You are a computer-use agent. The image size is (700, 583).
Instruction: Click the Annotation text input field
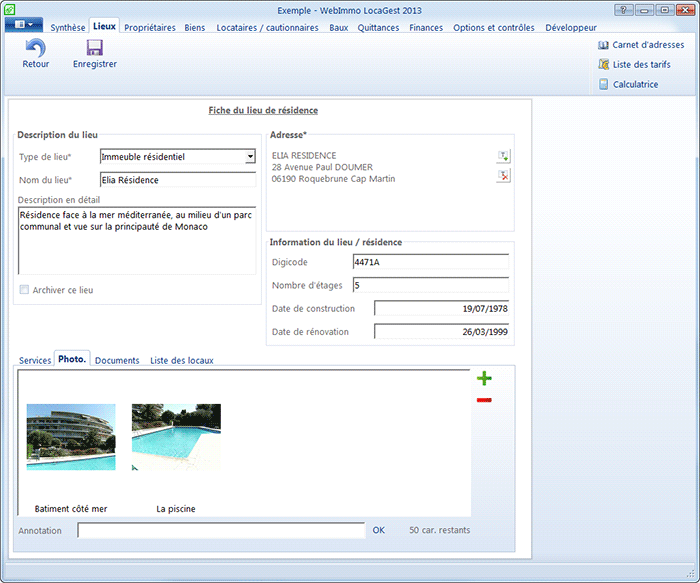tap(221, 531)
